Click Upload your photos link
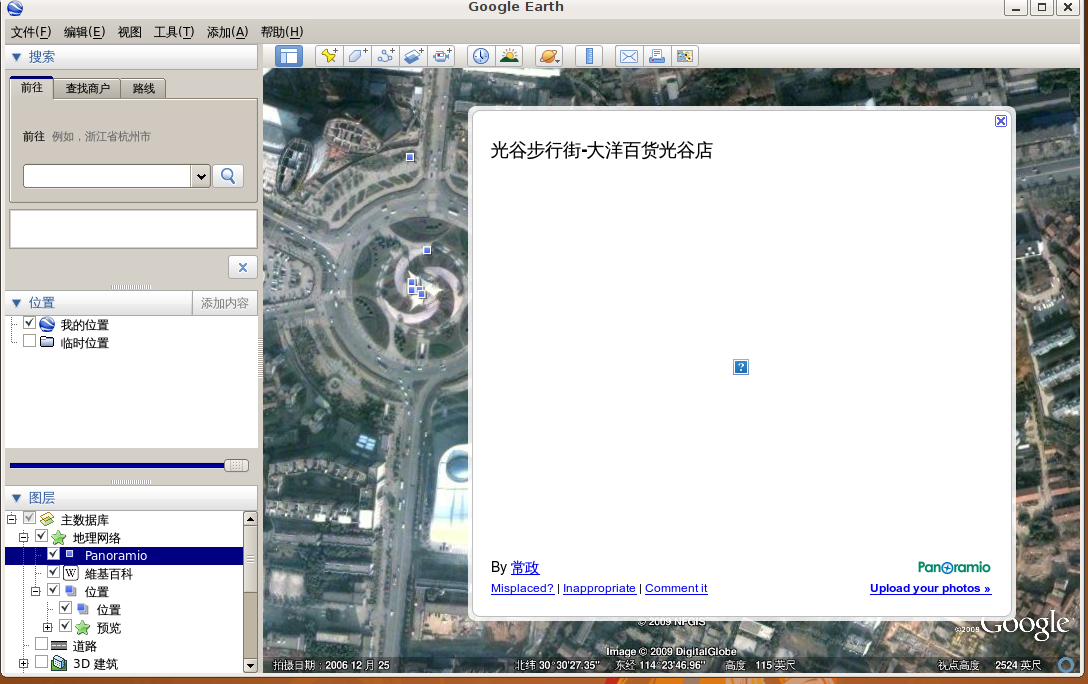Image resolution: width=1088 pixels, height=684 pixels. (930, 588)
